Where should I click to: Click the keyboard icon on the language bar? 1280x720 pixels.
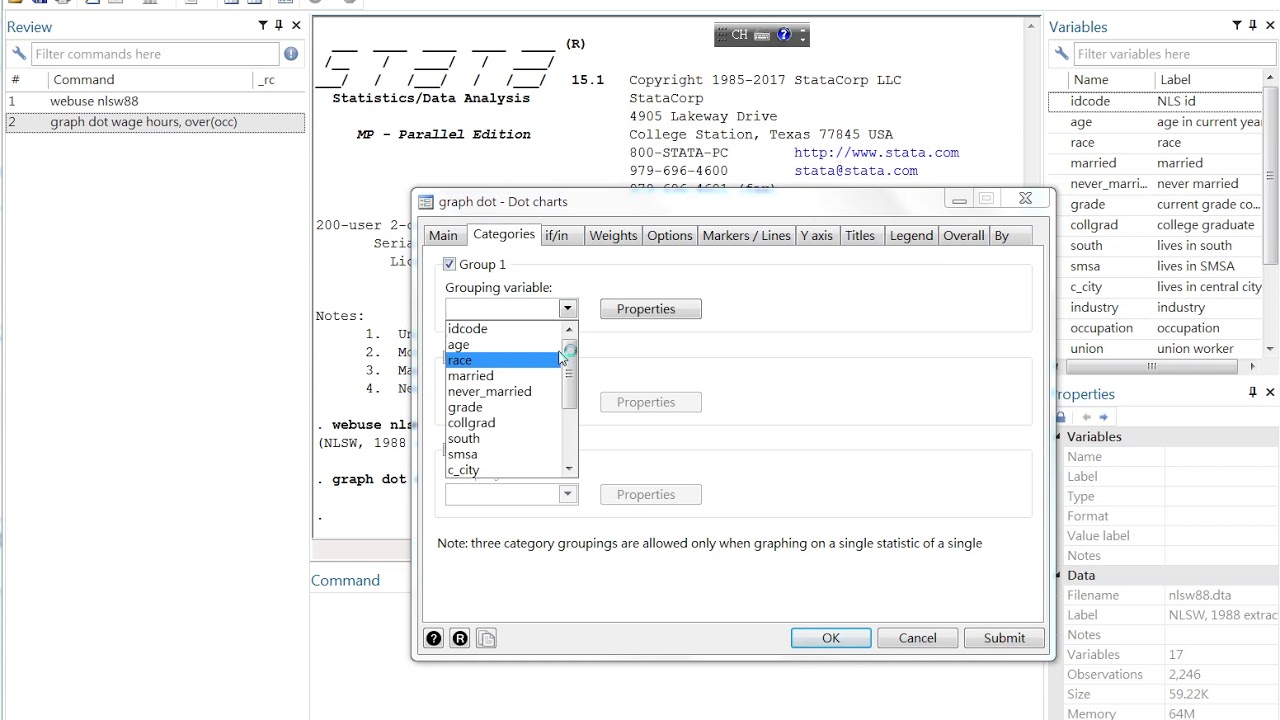(x=762, y=35)
